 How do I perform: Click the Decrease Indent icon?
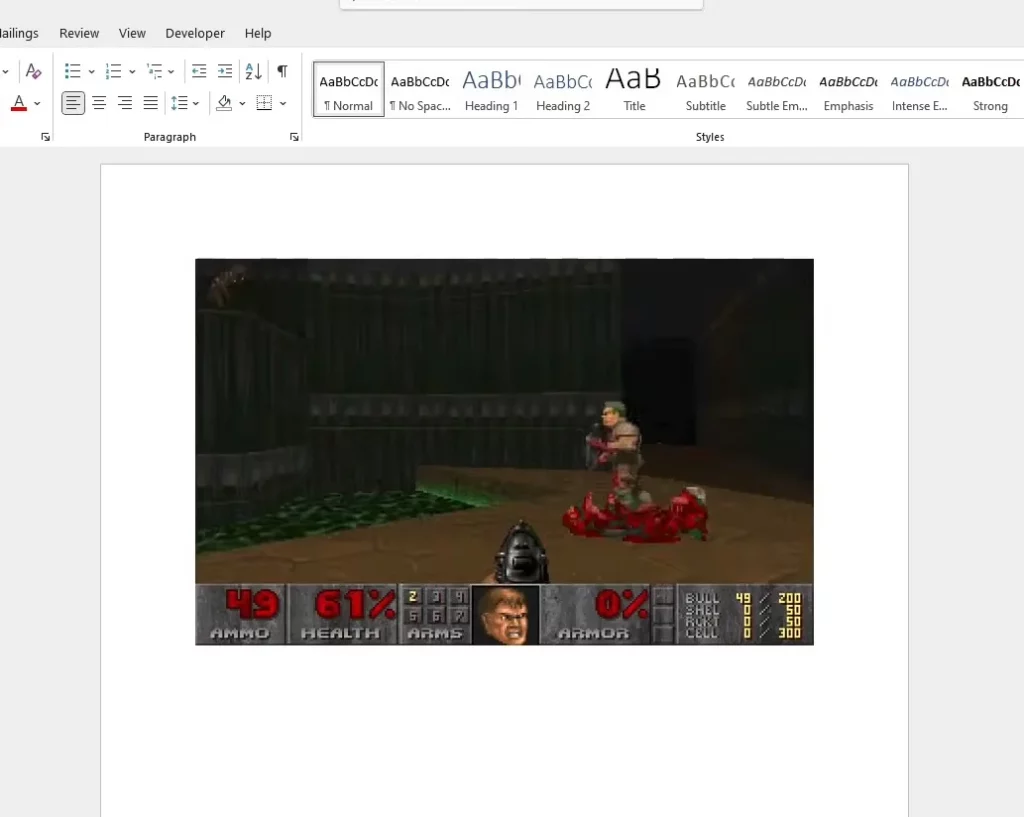(x=199, y=71)
